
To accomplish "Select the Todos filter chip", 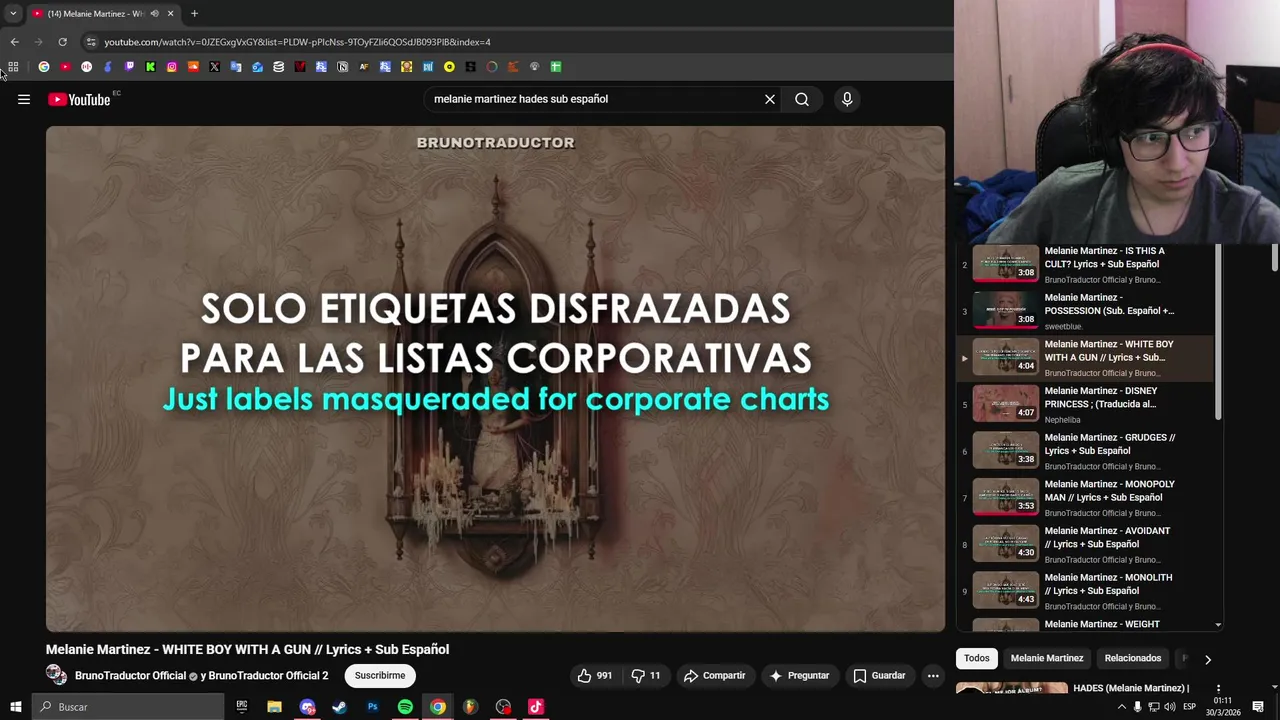I will click(977, 658).
